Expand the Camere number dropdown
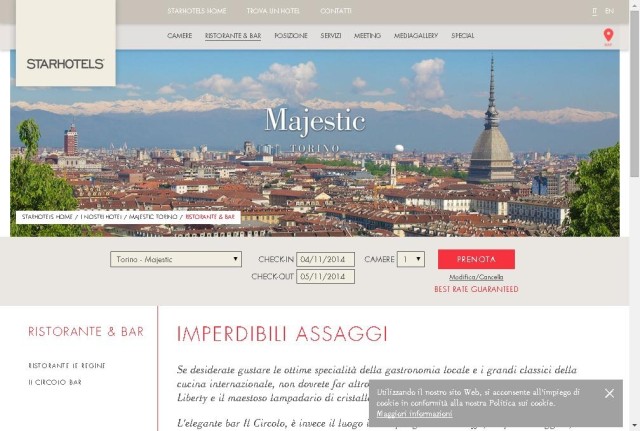The width and height of the screenshot is (640, 431). (x=411, y=259)
